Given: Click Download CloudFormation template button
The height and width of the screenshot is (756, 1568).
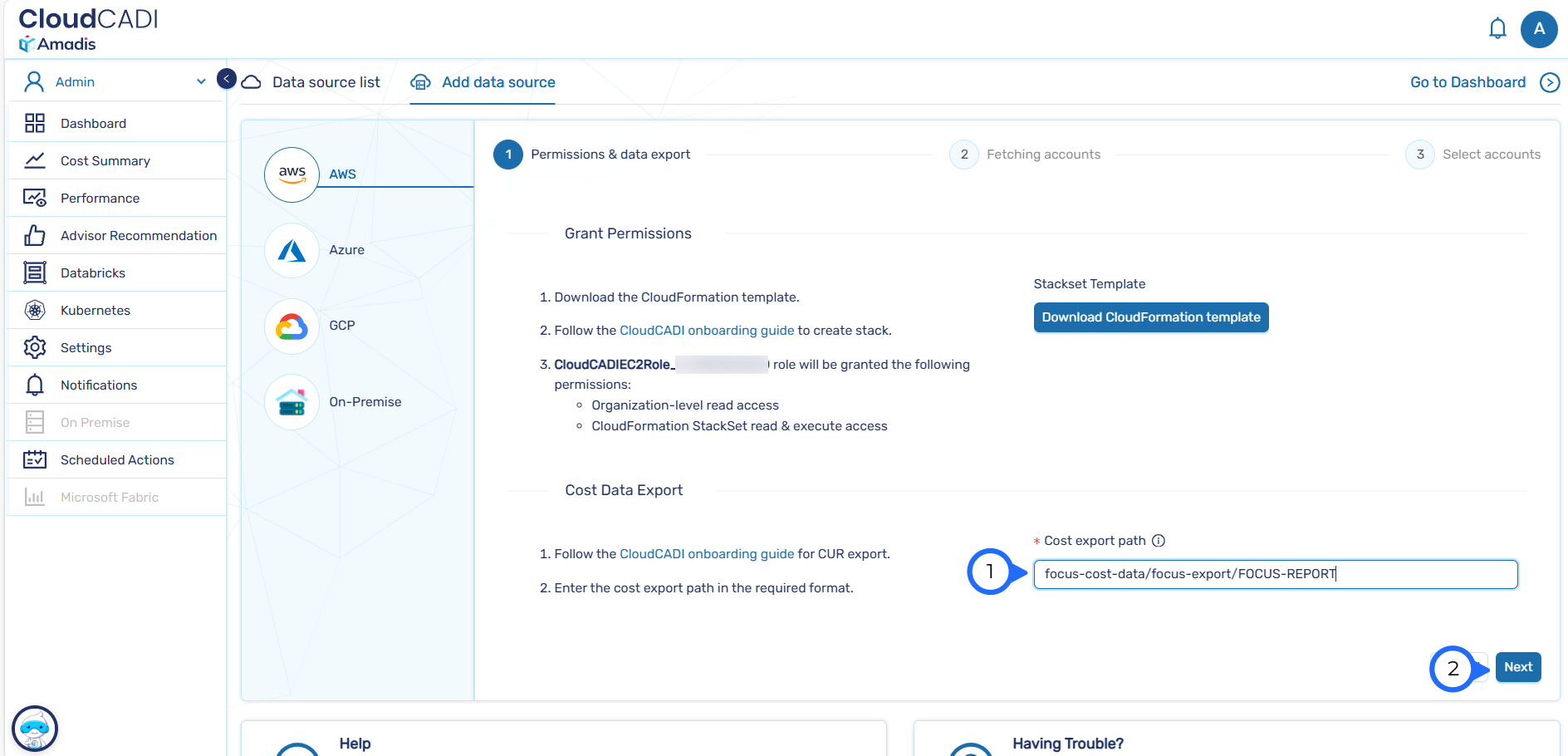Looking at the screenshot, I should click(1150, 317).
